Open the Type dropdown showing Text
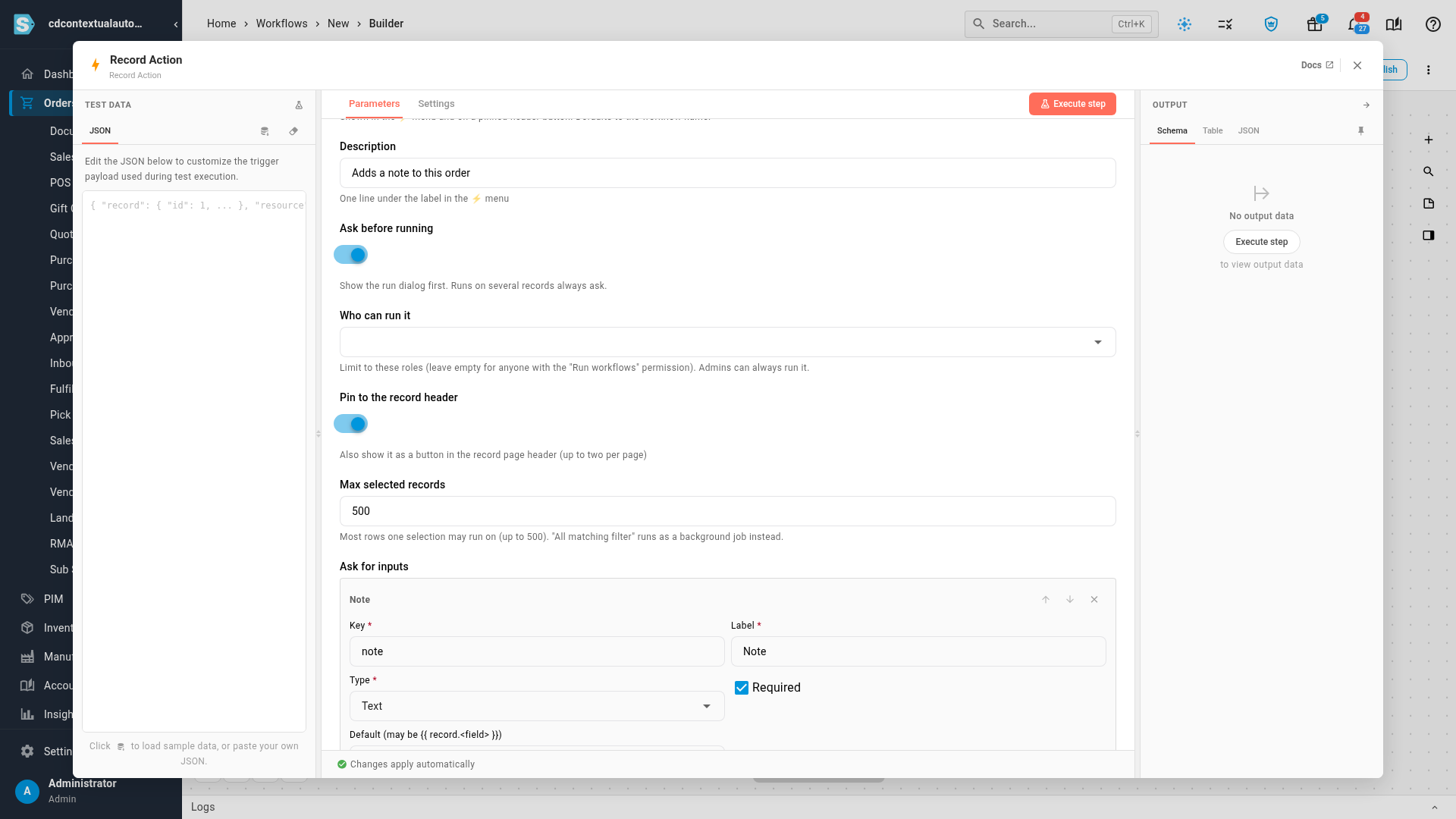The height and width of the screenshot is (819, 1456). click(x=537, y=706)
